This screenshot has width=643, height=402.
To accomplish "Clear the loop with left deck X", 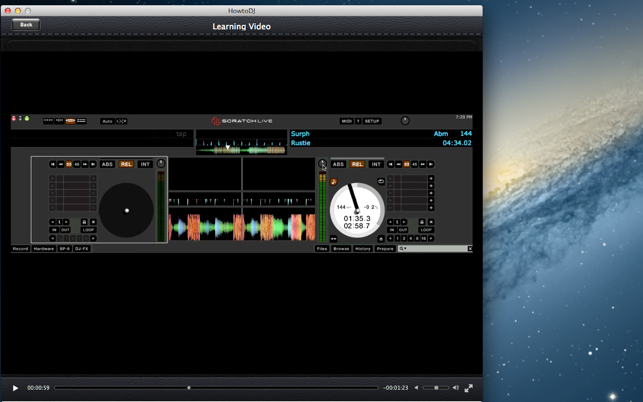I will tap(93, 222).
